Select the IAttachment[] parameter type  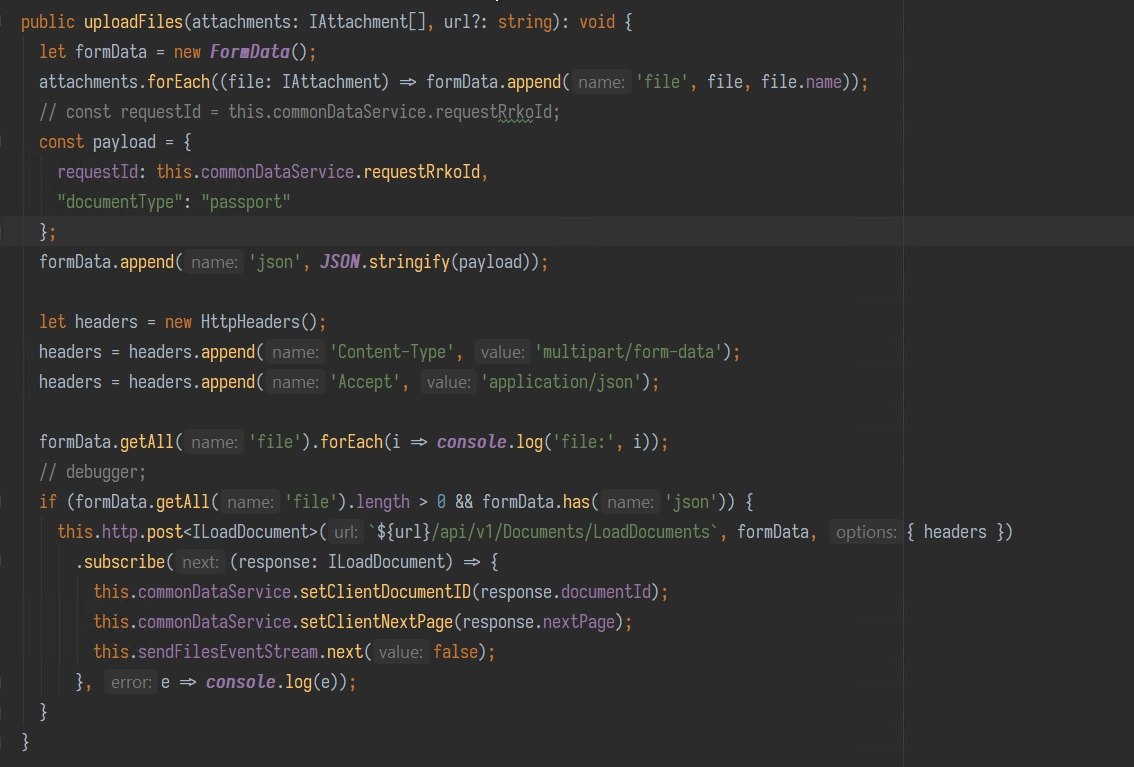click(x=367, y=22)
